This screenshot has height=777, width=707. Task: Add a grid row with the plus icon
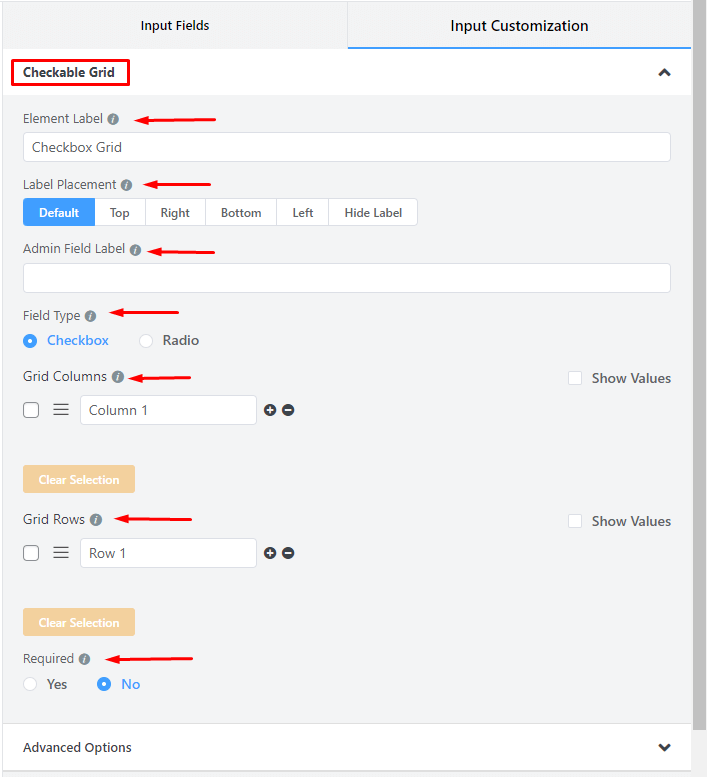(270, 553)
